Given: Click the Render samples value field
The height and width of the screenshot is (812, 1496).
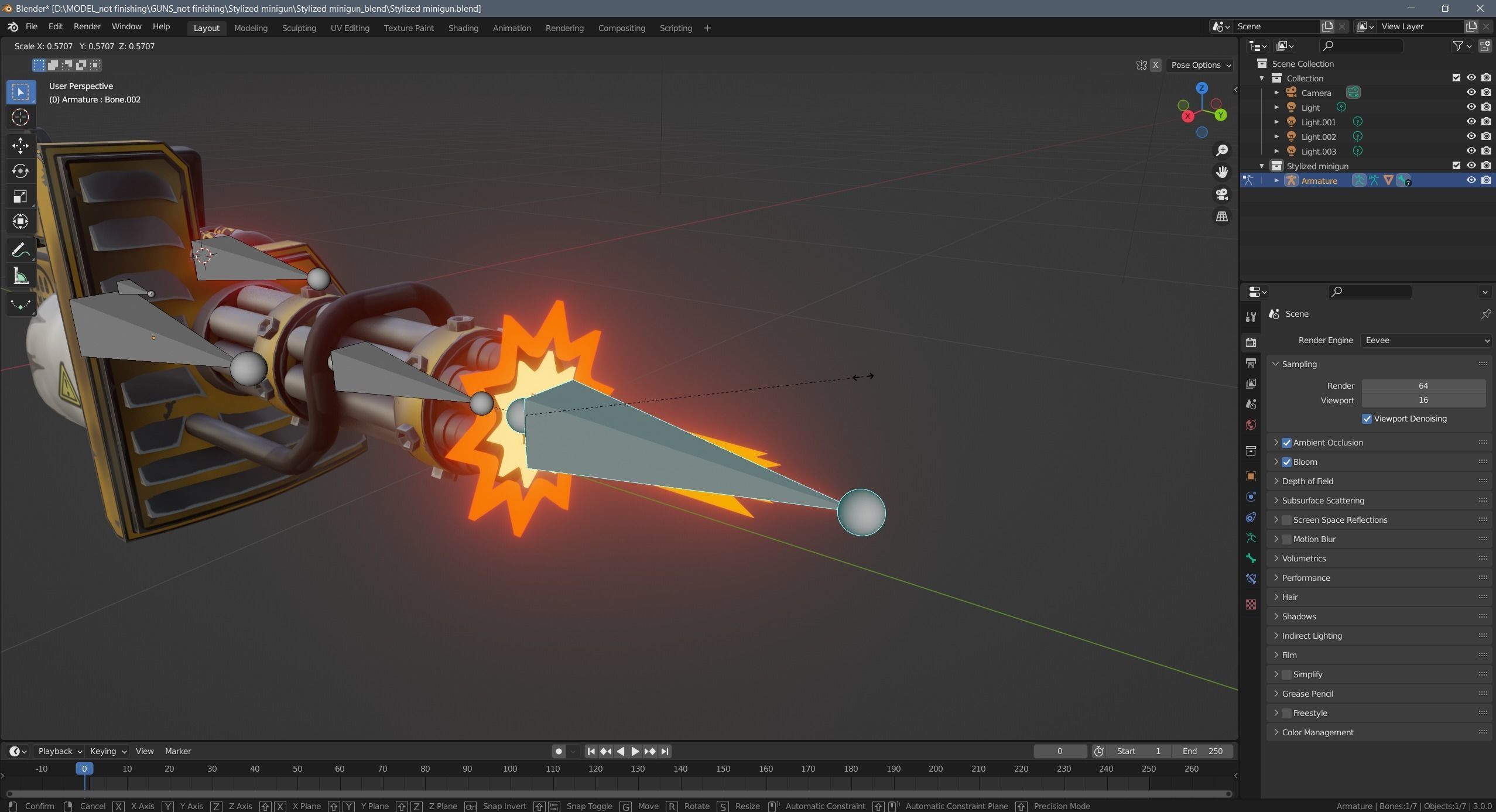Looking at the screenshot, I should (1423, 386).
